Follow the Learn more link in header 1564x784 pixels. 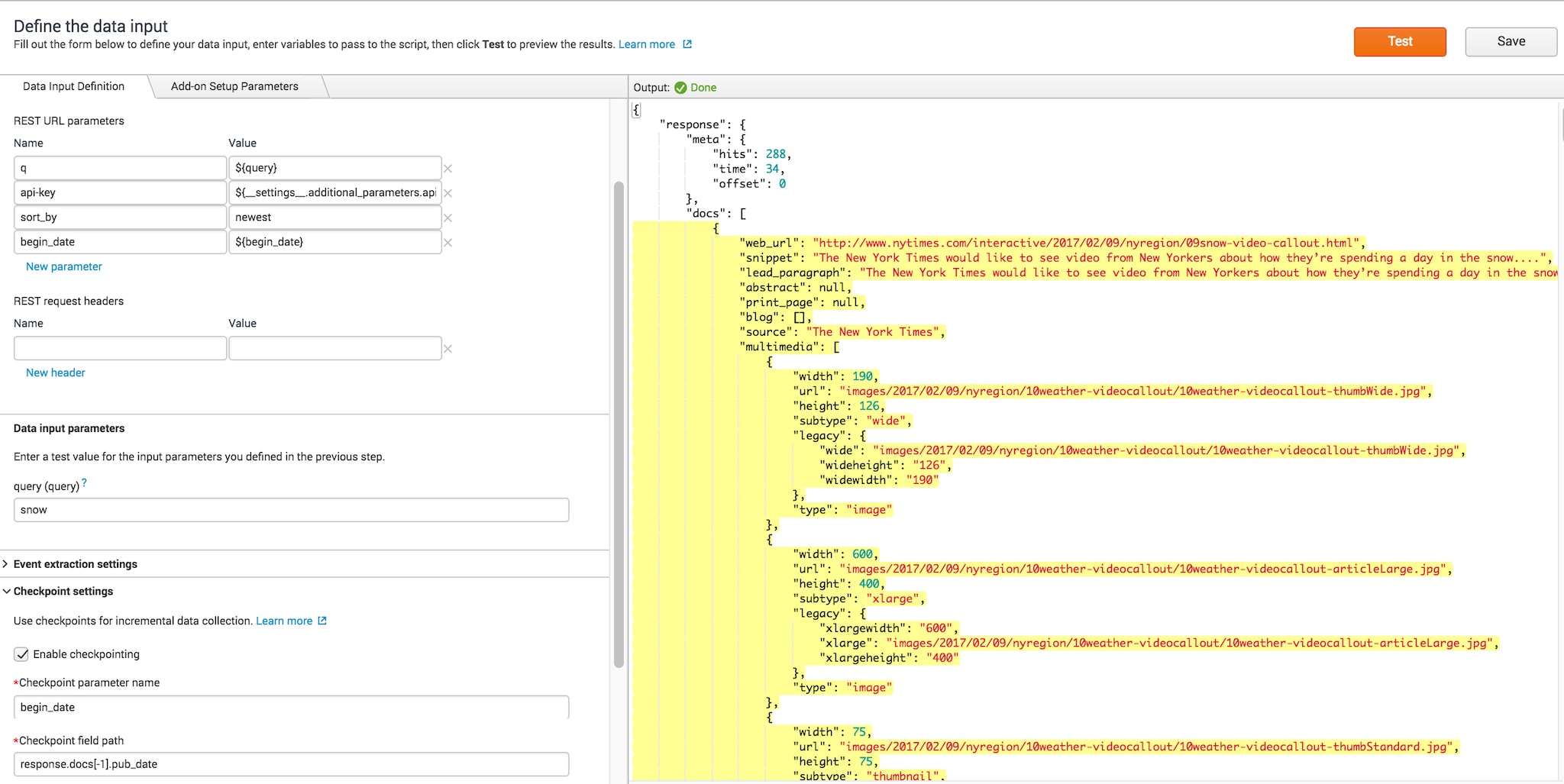coord(647,44)
